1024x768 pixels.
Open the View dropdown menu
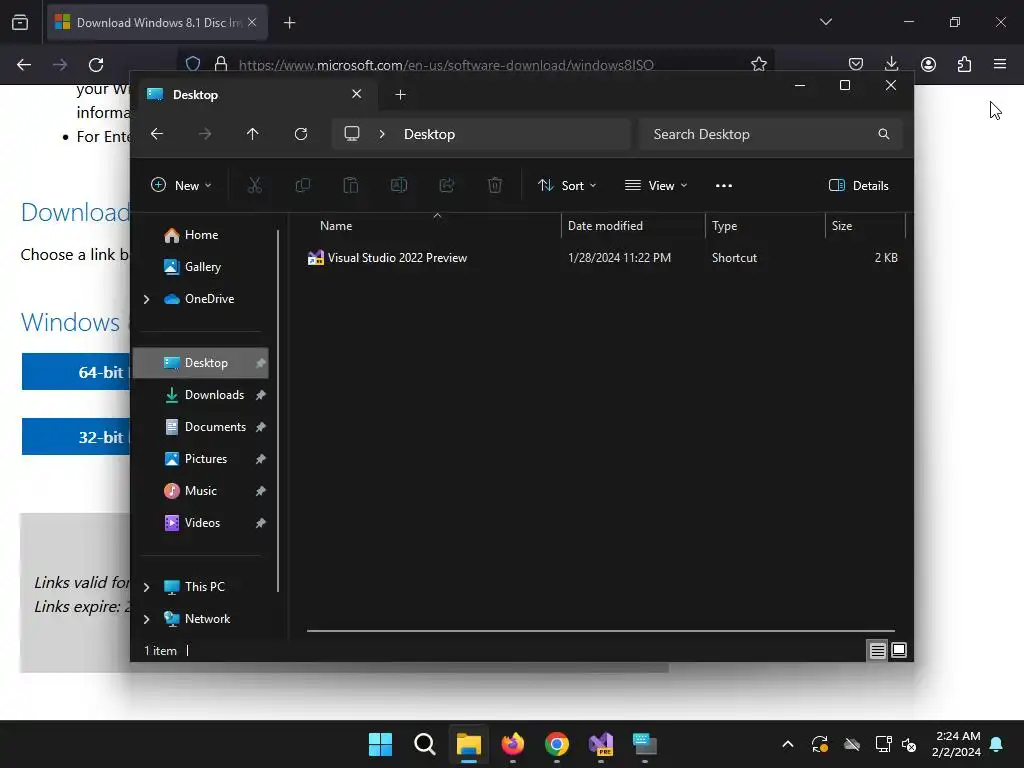pyautogui.click(x=656, y=185)
